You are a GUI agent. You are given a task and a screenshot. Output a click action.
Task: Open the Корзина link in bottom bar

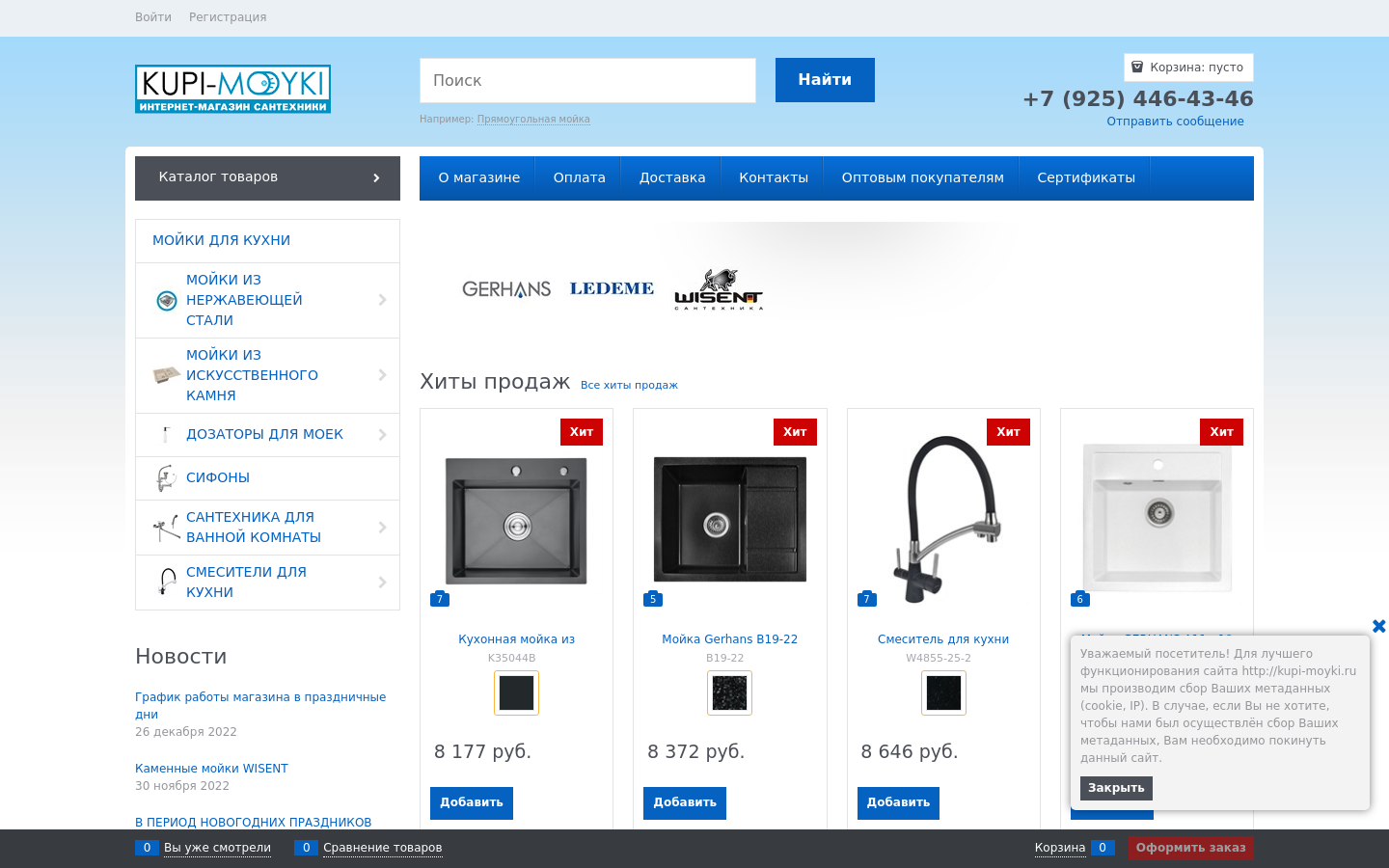[1060, 848]
